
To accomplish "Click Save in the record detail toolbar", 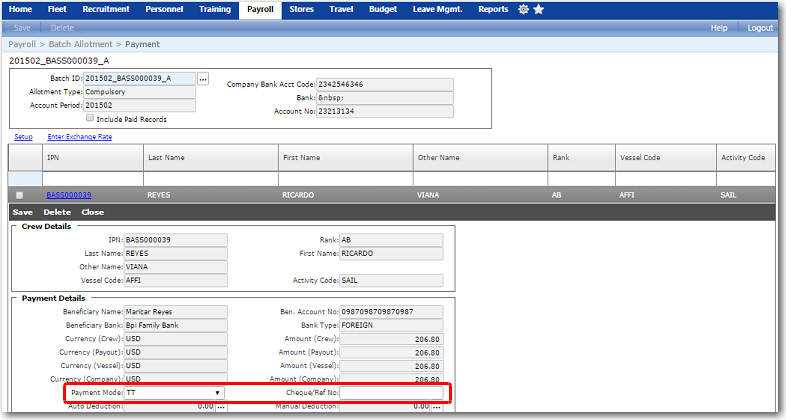I will click(22, 212).
